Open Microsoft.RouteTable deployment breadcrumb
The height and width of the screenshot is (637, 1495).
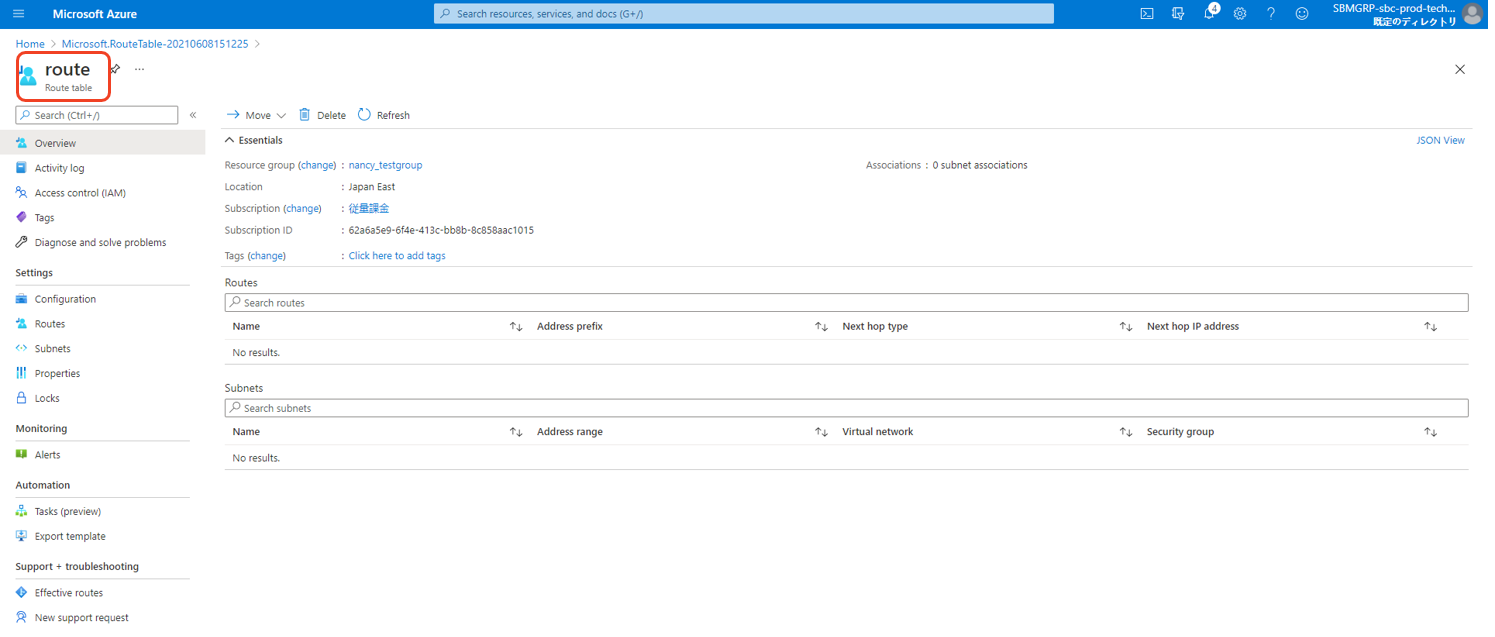pos(155,44)
